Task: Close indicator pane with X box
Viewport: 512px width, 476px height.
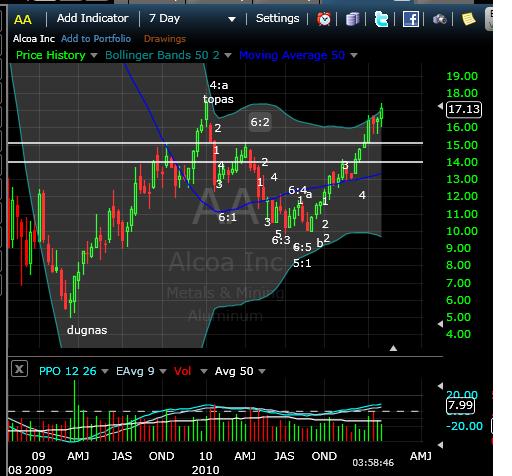Action: click(19, 369)
